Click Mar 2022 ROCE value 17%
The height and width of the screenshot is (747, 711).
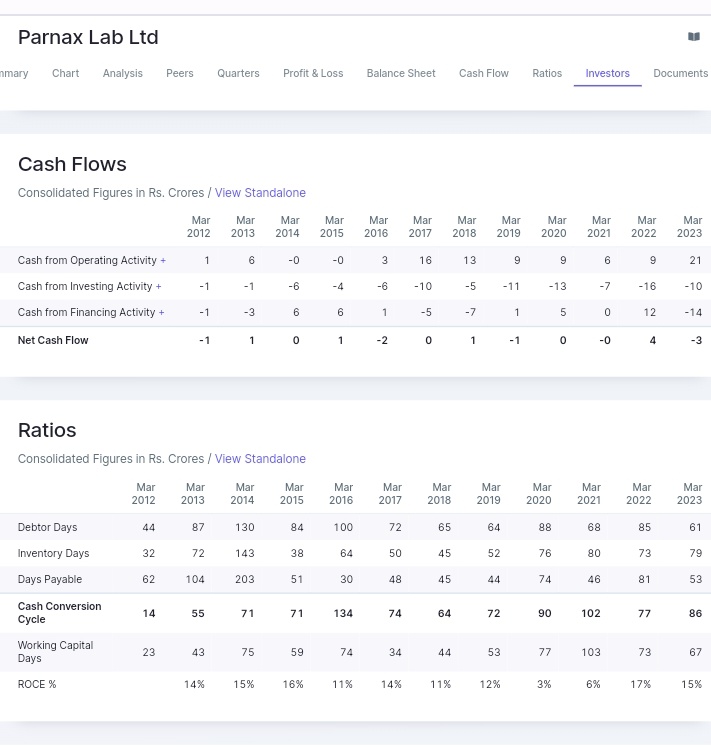640,685
